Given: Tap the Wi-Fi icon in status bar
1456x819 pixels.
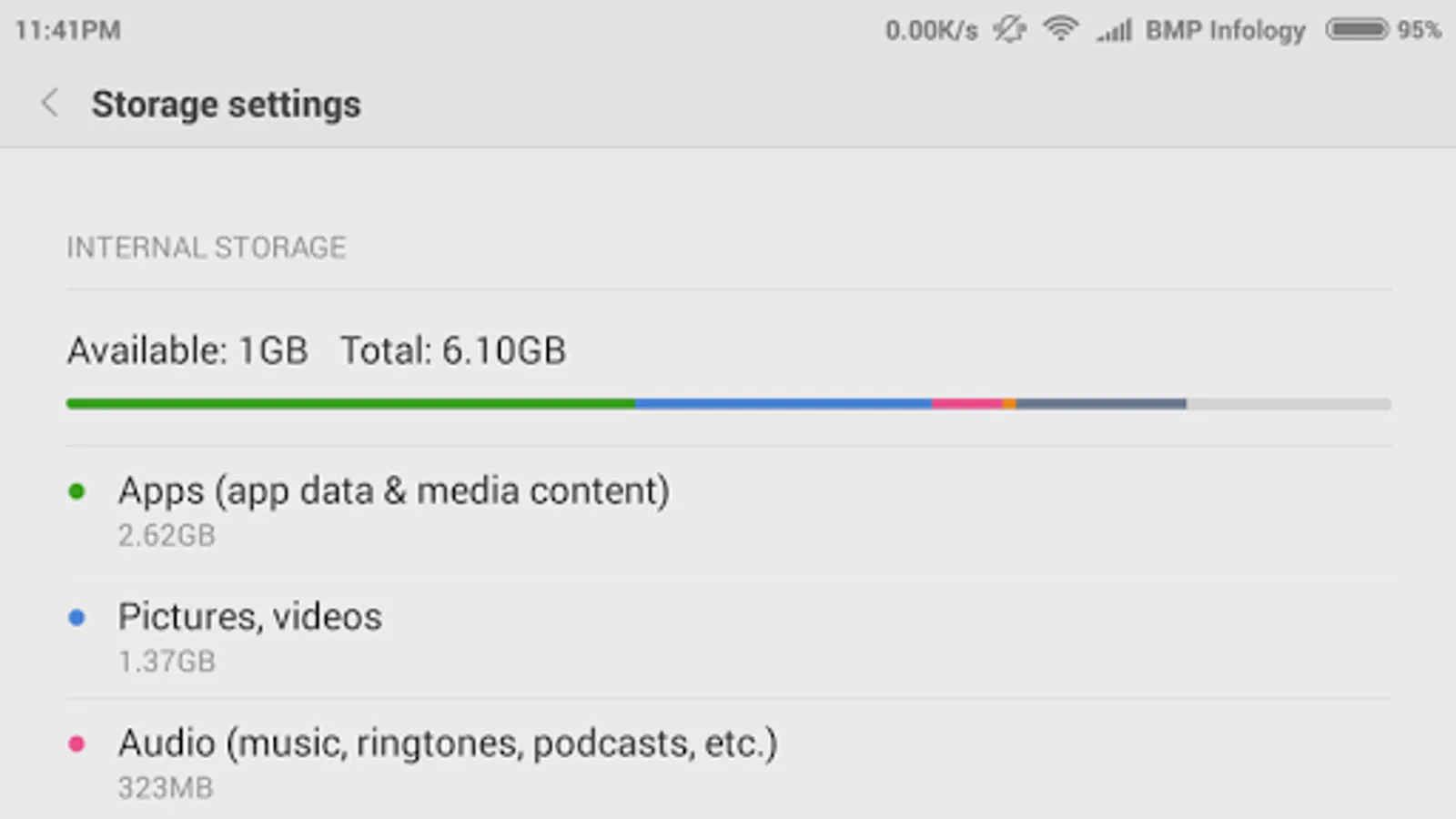Looking at the screenshot, I should pyautogui.click(x=1060, y=30).
